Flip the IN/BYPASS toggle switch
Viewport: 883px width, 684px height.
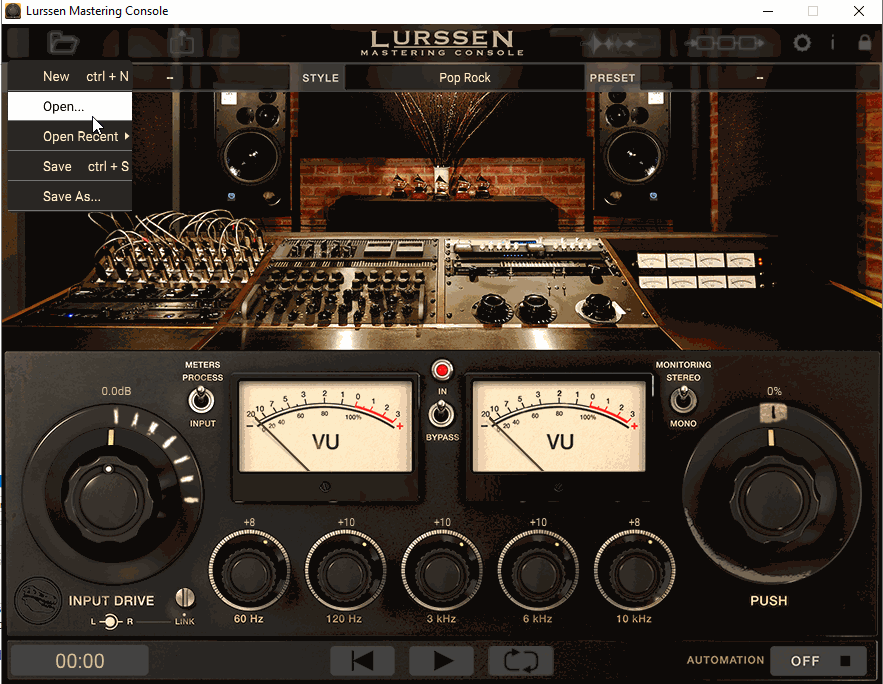coord(442,414)
